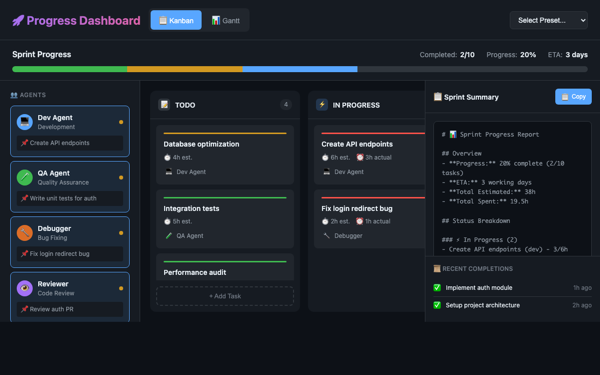Click the ETA 3 days stat
Image resolution: width=600 pixels, height=375 pixels.
coord(567,55)
